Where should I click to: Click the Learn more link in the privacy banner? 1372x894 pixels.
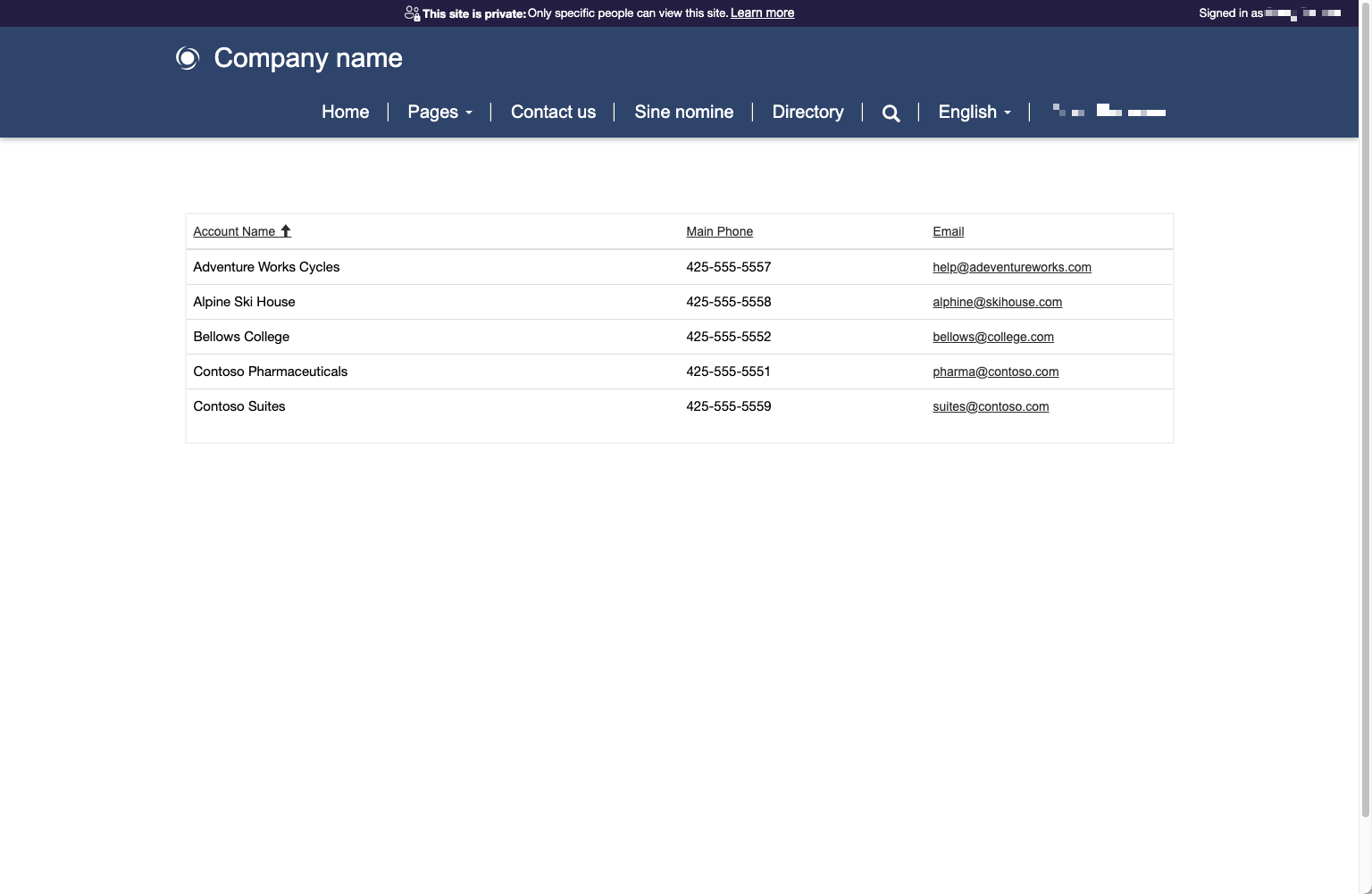coord(762,13)
